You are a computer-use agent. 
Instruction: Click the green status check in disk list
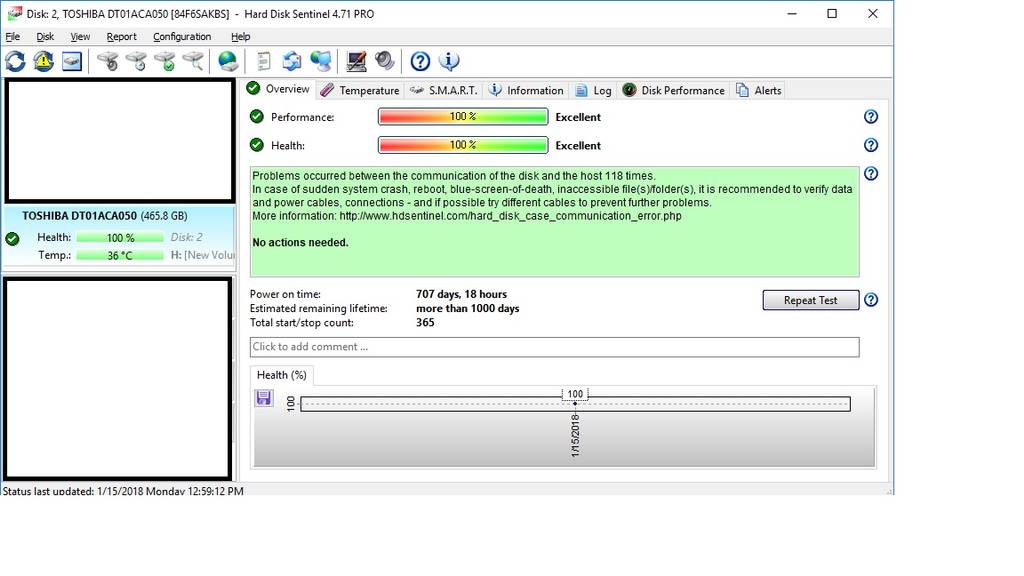coord(12,239)
